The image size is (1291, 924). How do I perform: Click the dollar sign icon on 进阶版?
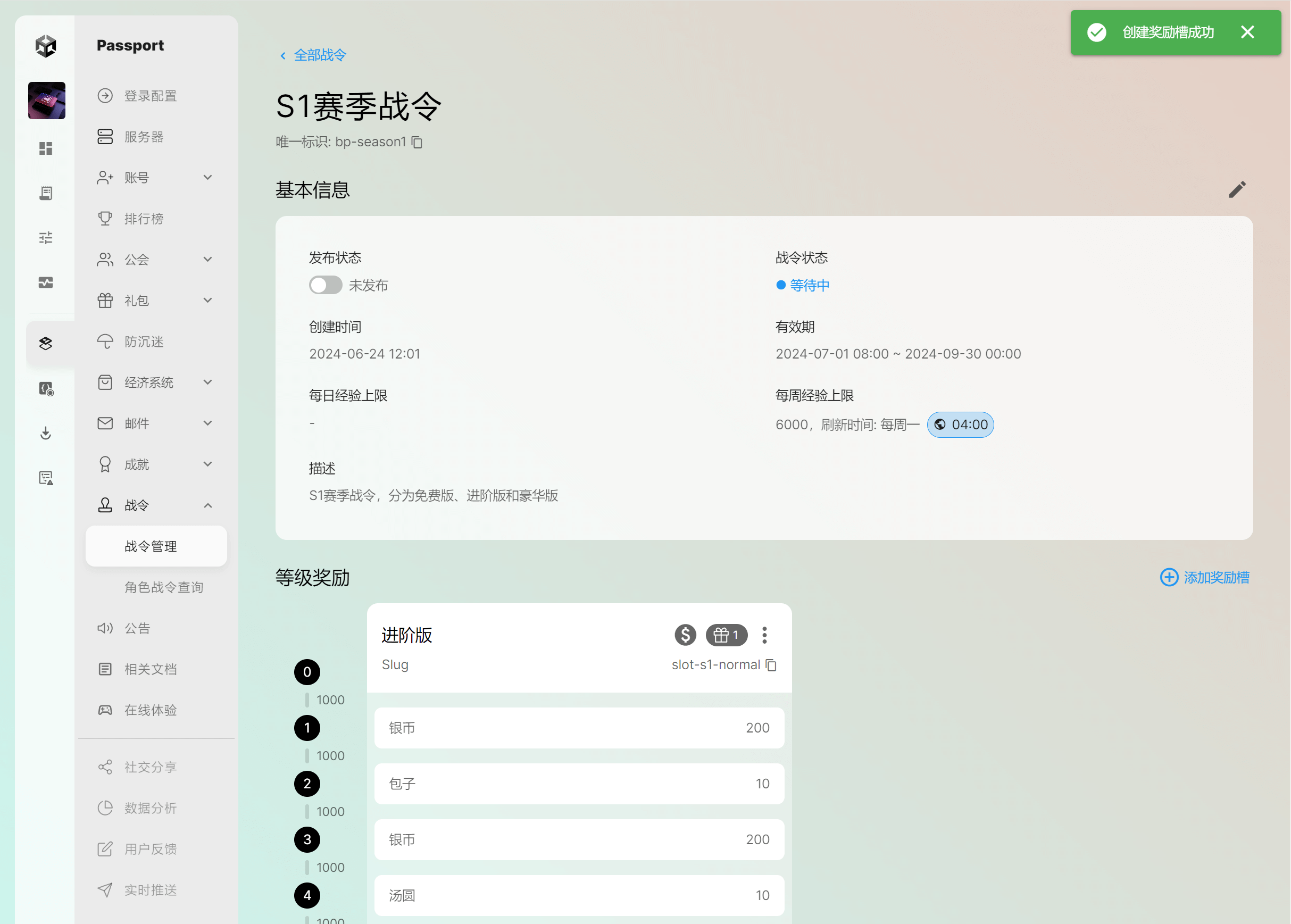(685, 635)
